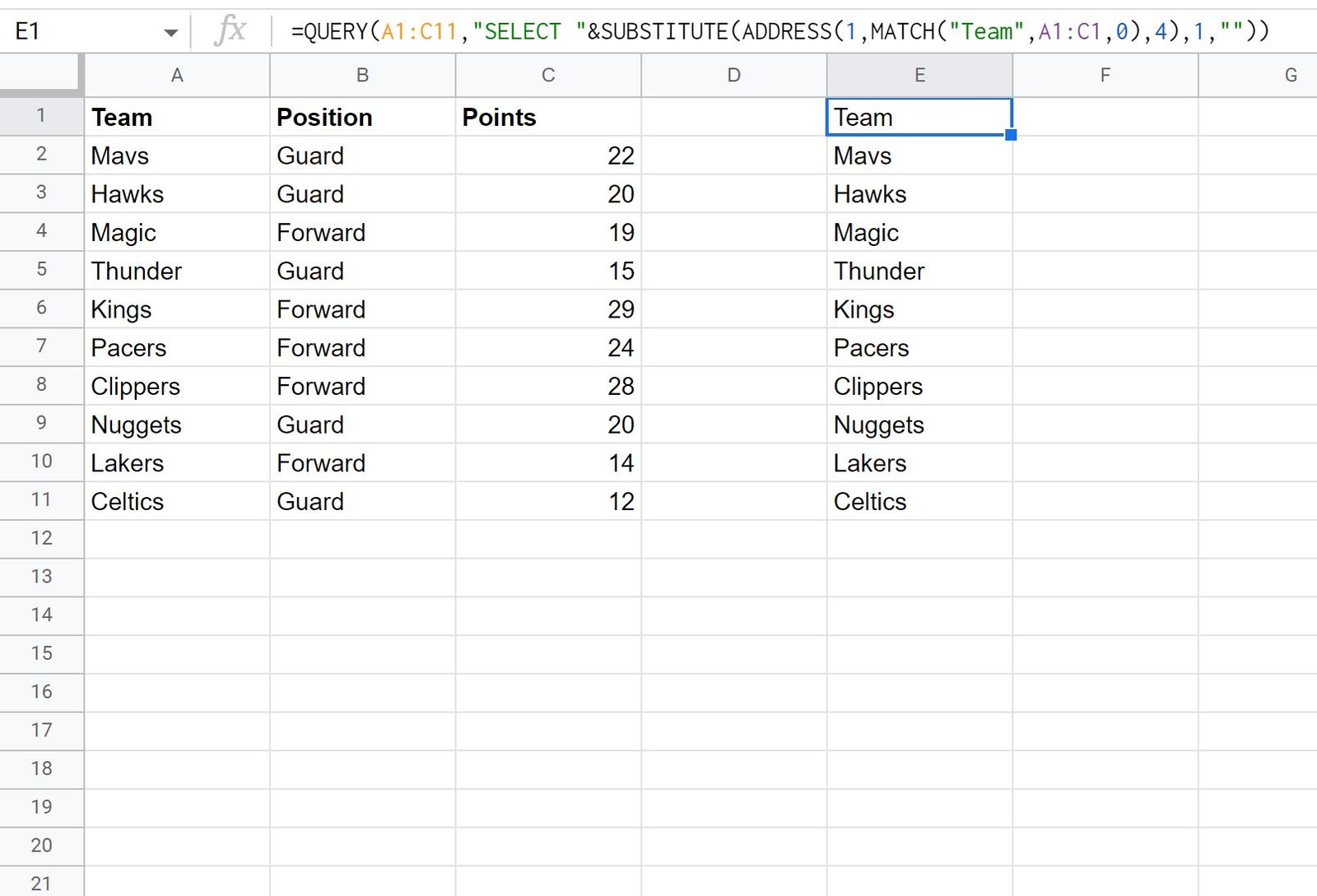This screenshot has width=1317, height=896.
Task: Select Nuggets in column E
Action: coord(919,425)
